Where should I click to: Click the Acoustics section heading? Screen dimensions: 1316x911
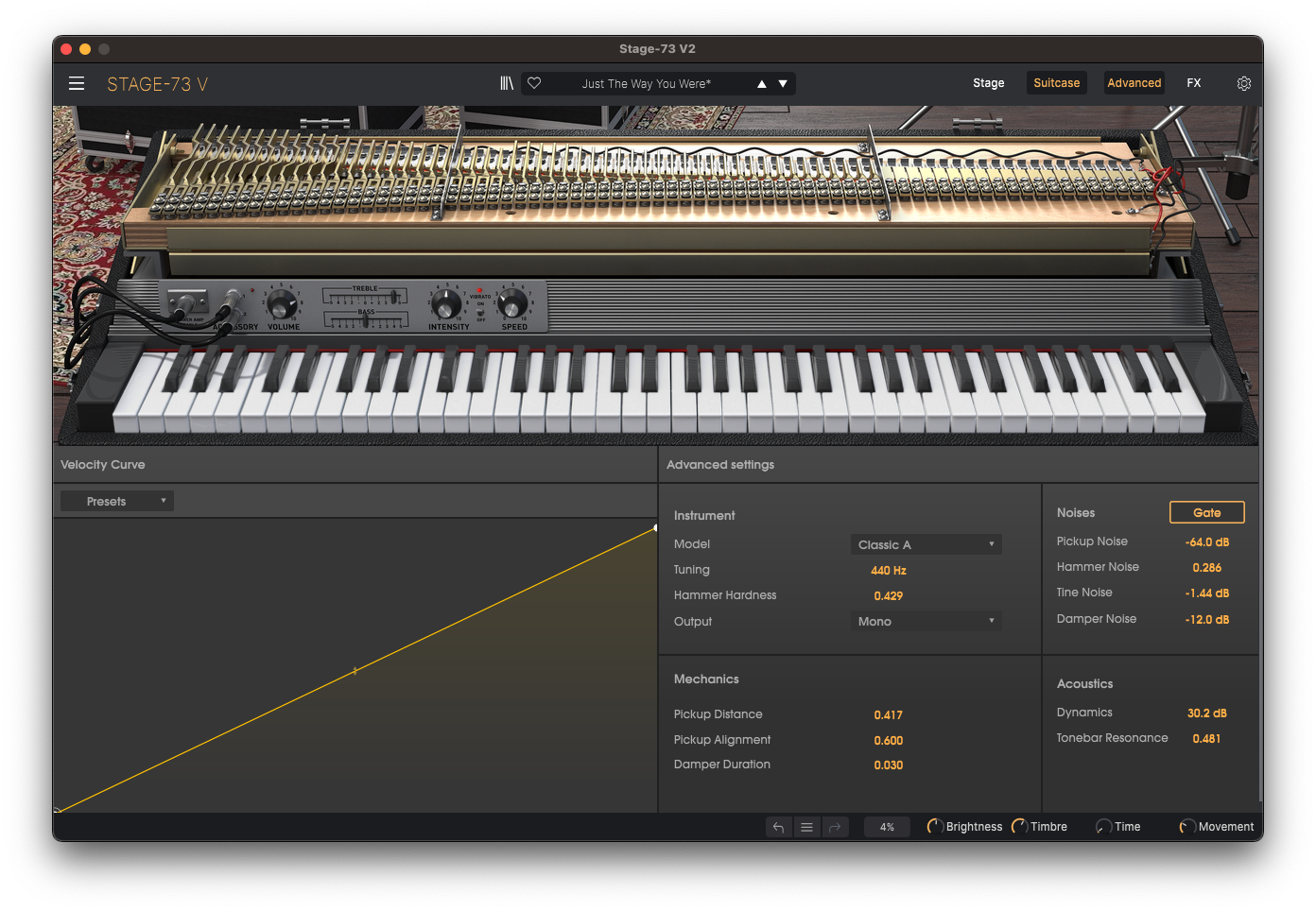(x=1084, y=684)
